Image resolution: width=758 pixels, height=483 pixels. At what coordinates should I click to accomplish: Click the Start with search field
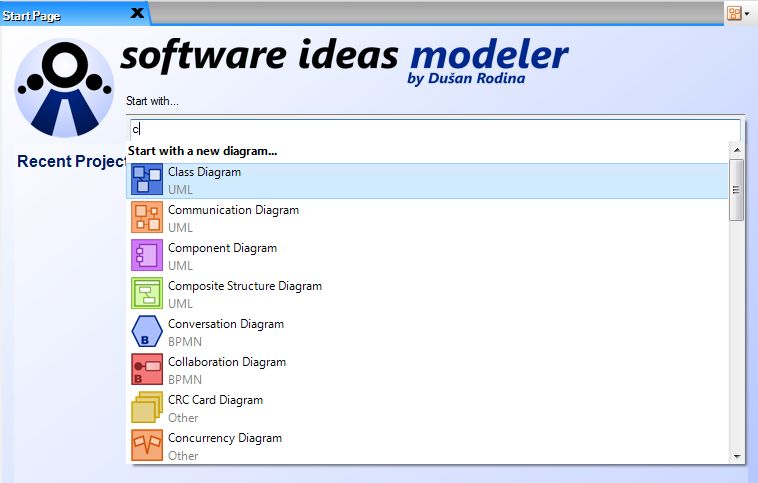click(435, 129)
